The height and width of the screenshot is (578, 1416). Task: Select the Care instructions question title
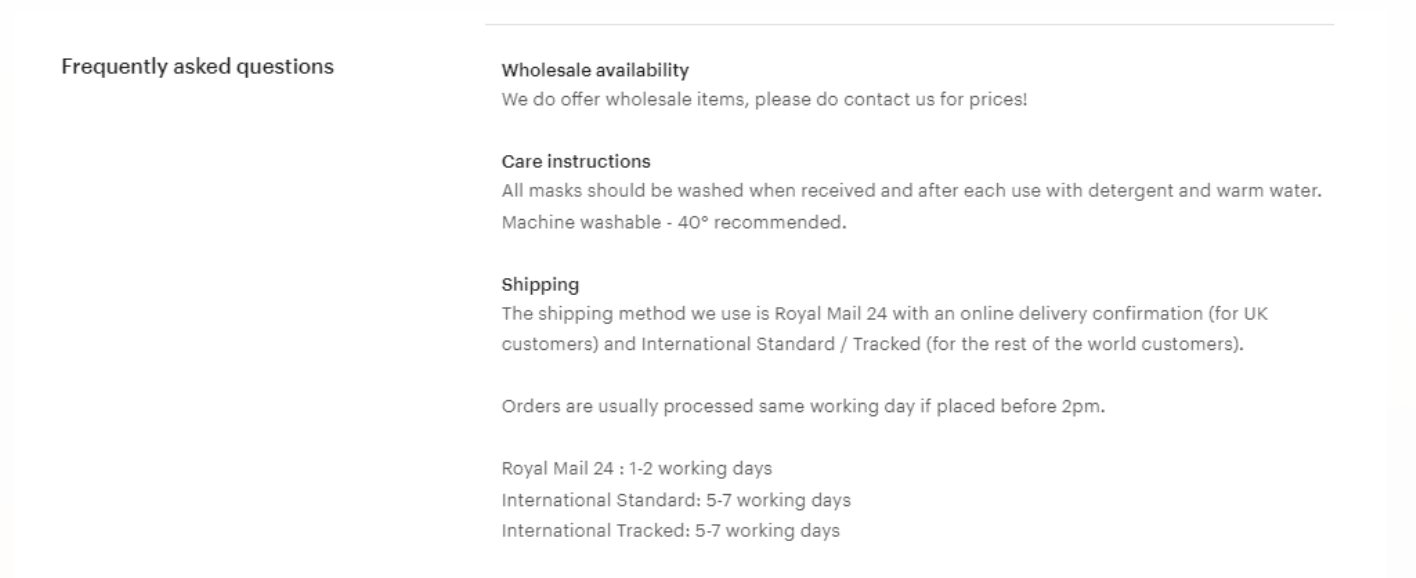pyautogui.click(x=576, y=161)
